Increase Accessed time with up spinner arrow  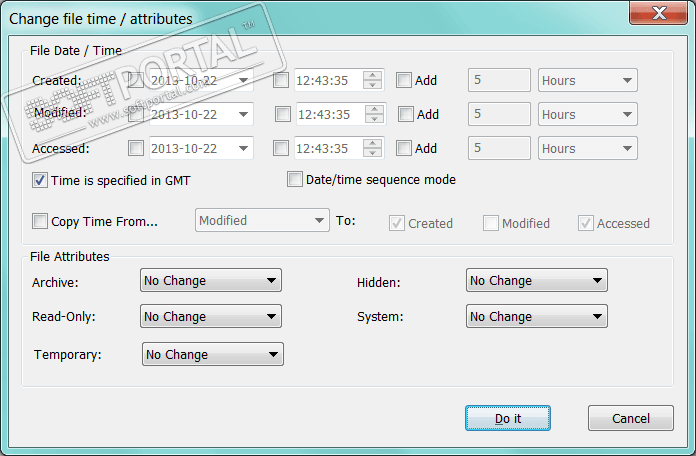(372, 143)
